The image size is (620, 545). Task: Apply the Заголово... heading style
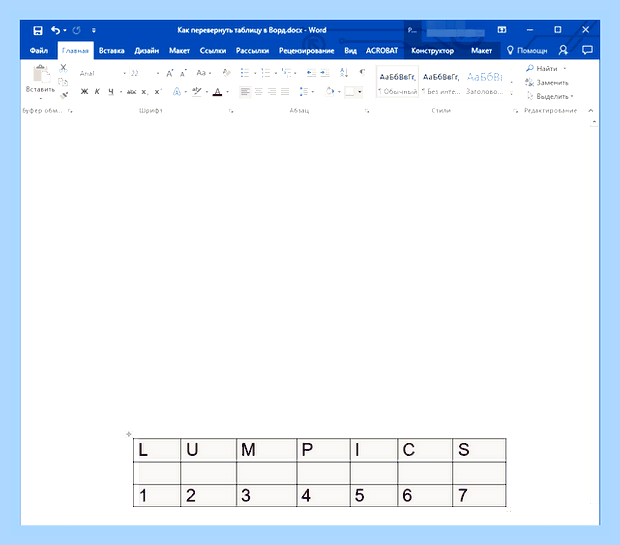[484, 83]
